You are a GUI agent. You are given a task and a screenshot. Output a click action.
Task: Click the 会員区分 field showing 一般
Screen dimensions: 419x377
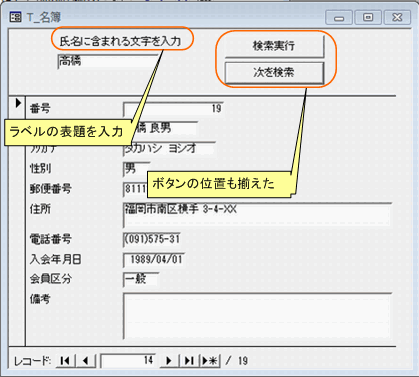[x=141, y=279]
